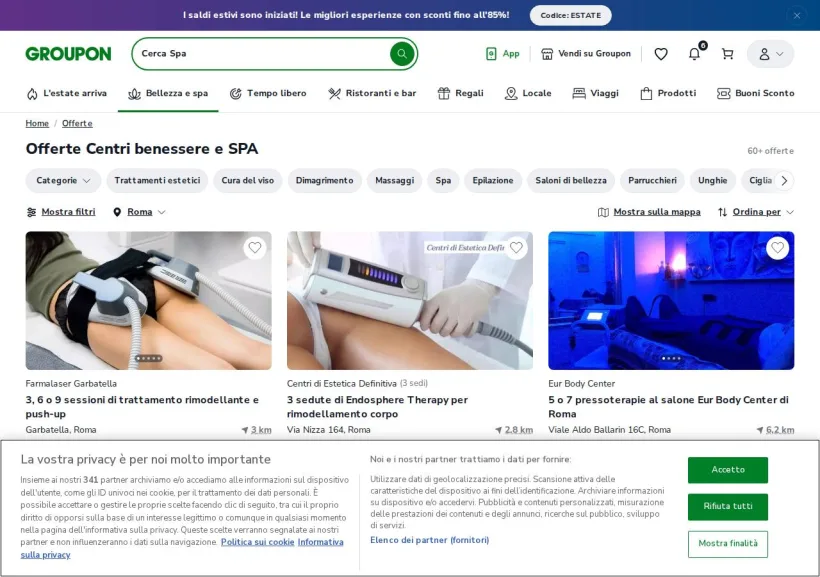Go to Home breadcrumb
The width and height of the screenshot is (820, 577).
click(37, 123)
